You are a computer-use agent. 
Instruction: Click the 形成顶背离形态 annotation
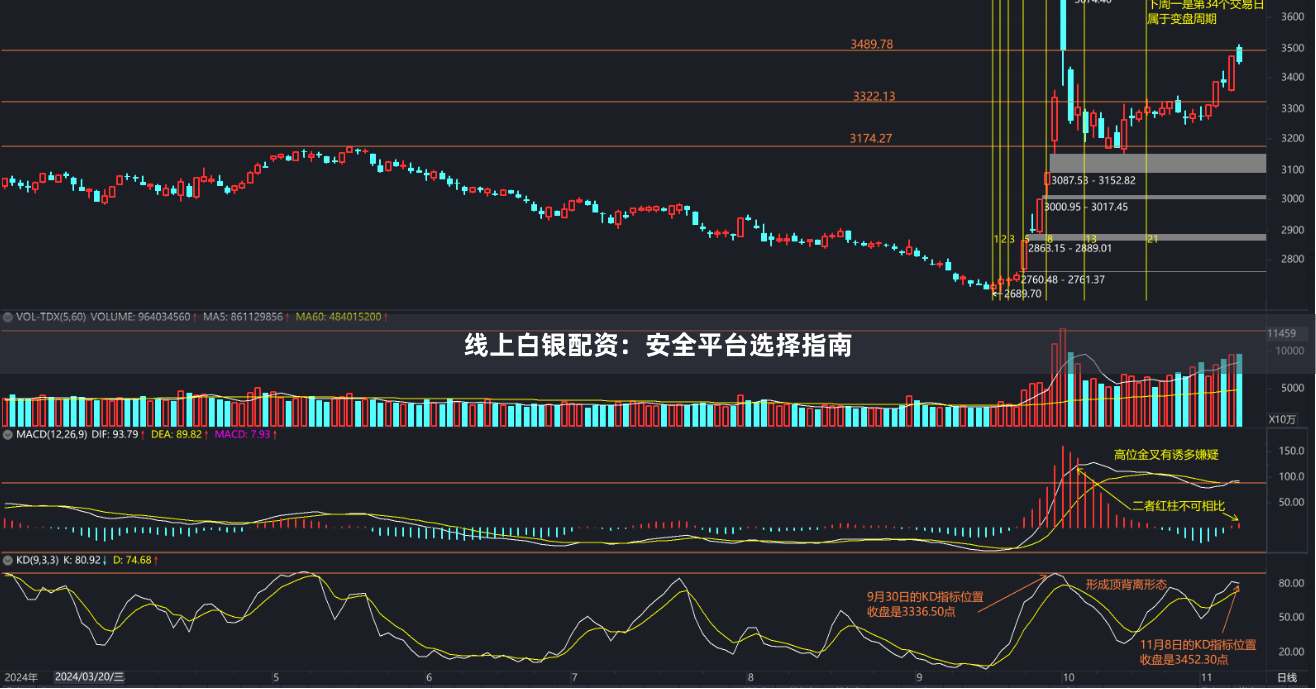pos(1126,584)
